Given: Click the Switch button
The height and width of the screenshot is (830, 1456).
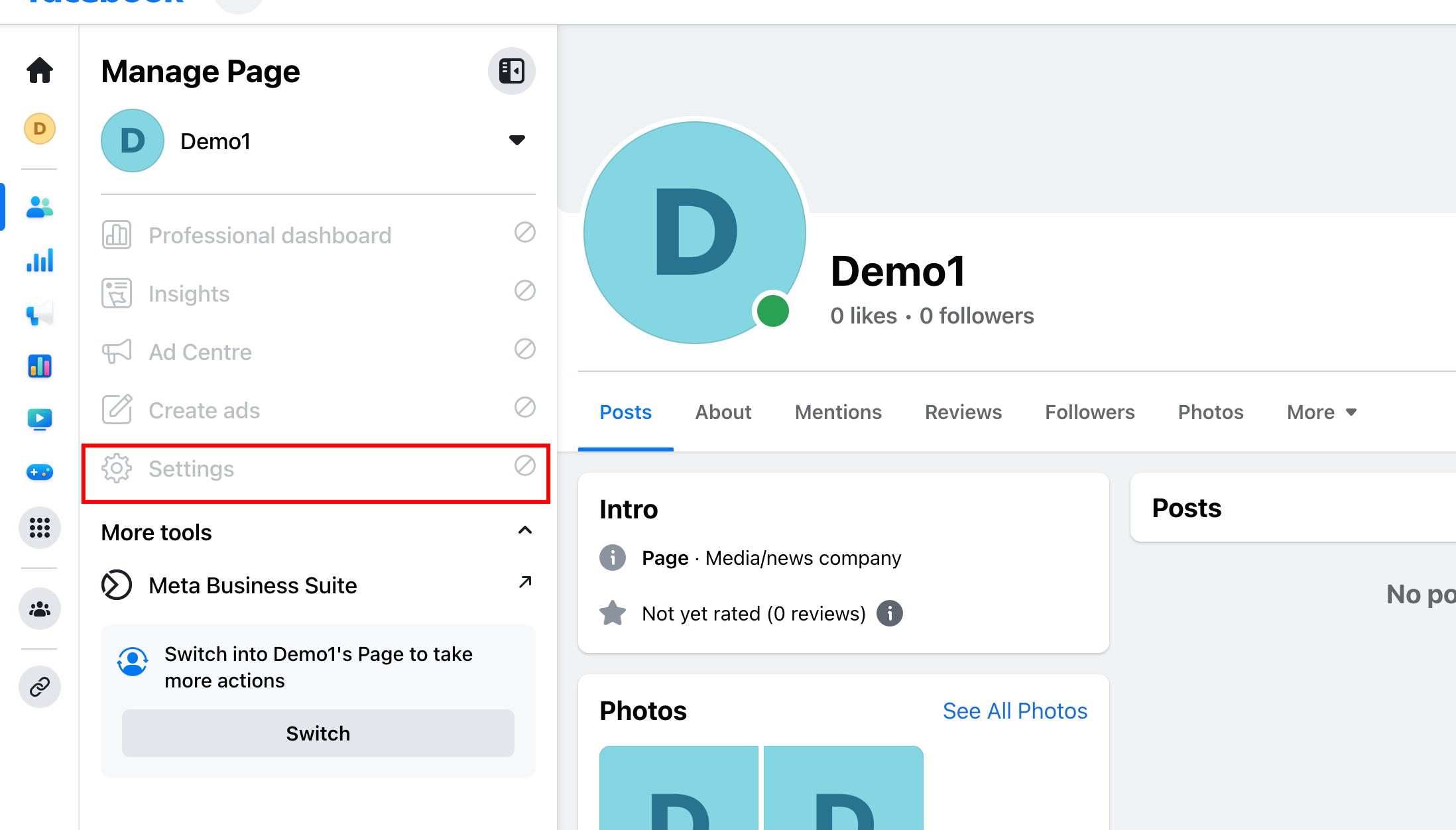Looking at the screenshot, I should (x=318, y=733).
